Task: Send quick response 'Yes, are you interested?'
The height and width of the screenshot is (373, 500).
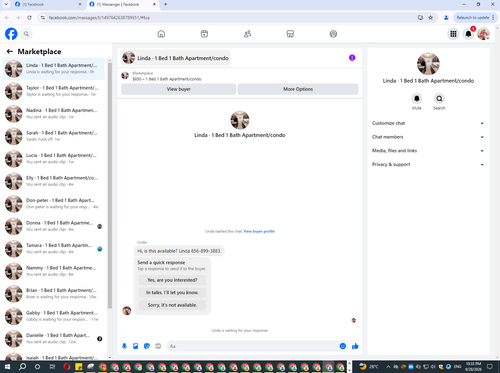Action: click(172, 280)
